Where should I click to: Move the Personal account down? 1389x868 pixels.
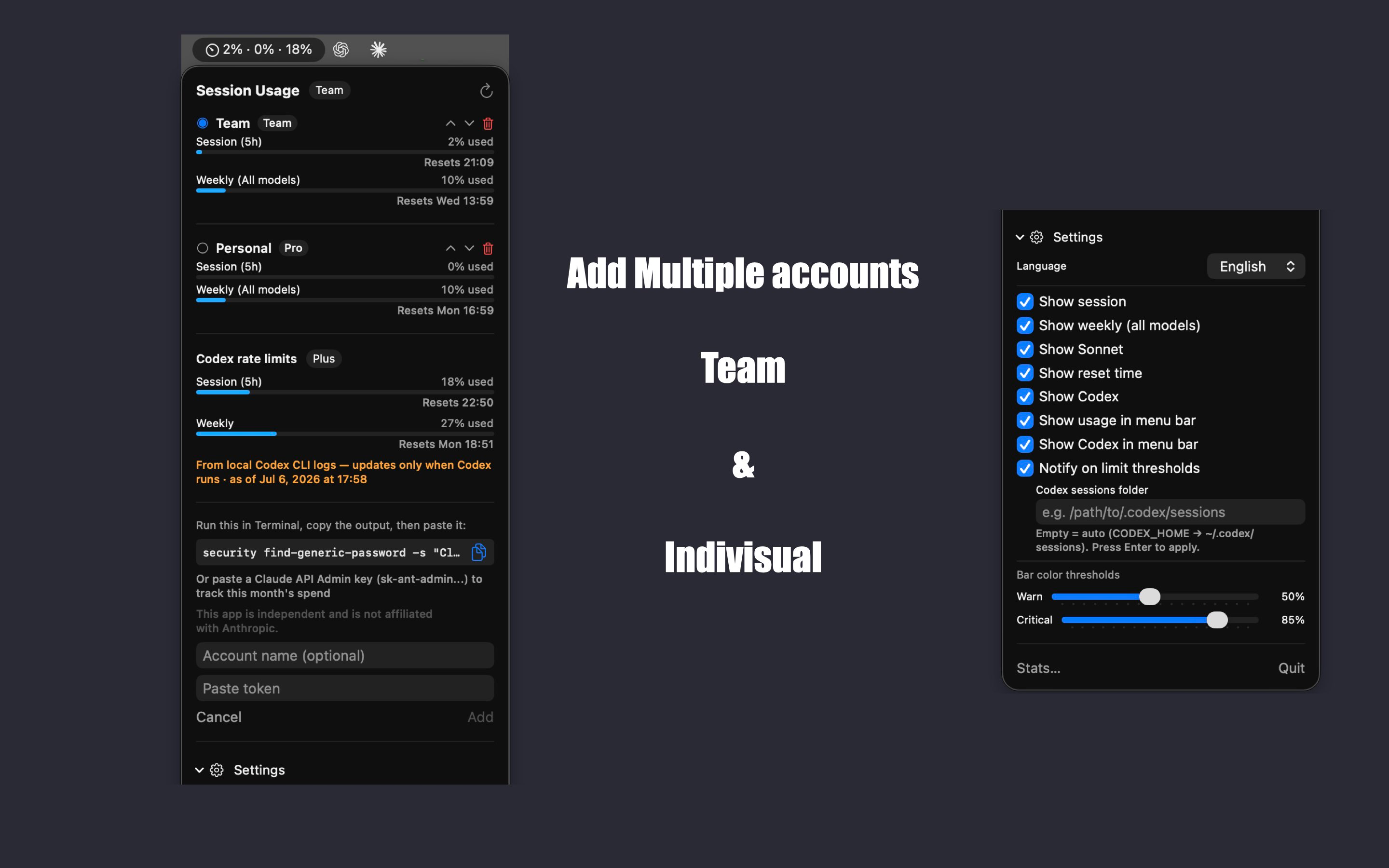point(469,248)
